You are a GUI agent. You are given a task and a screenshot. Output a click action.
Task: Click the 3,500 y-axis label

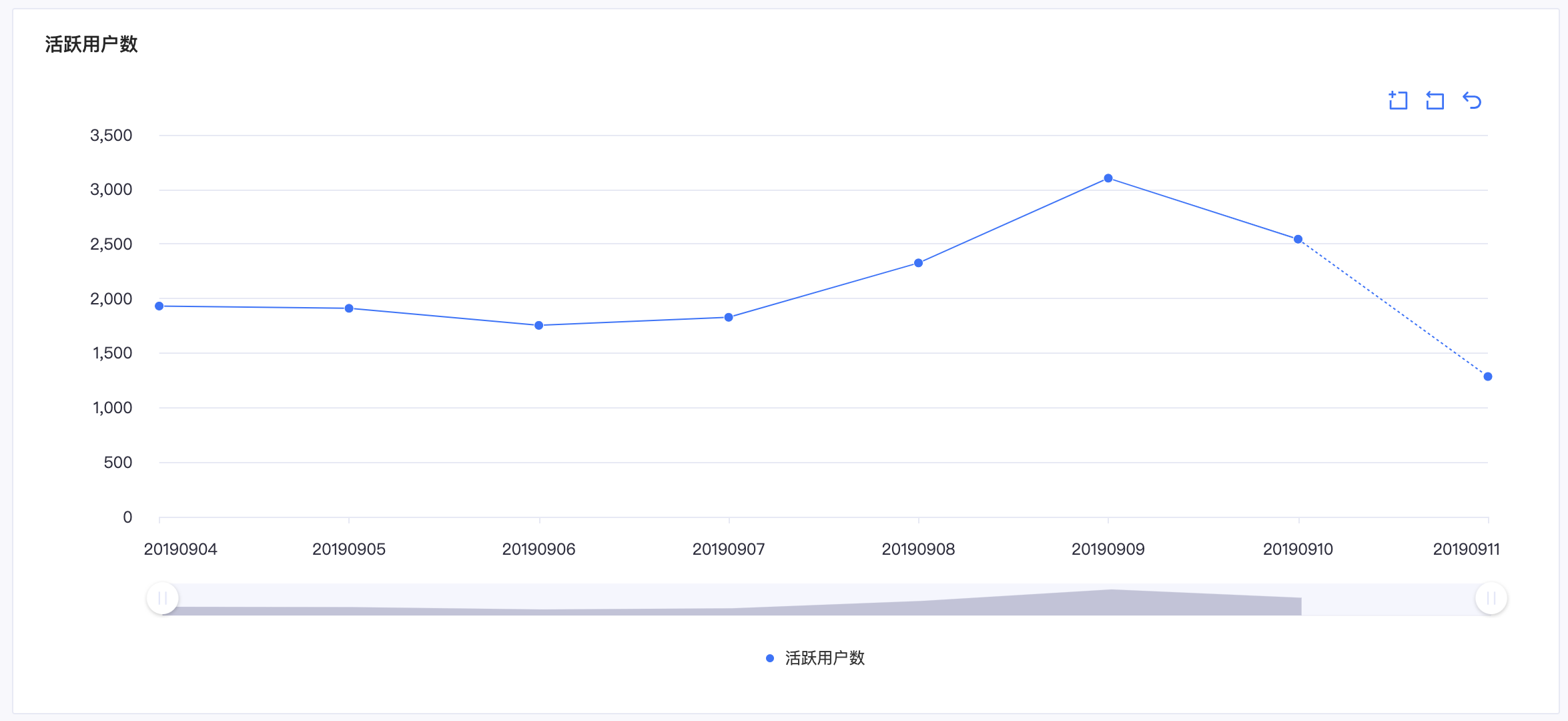click(111, 136)
